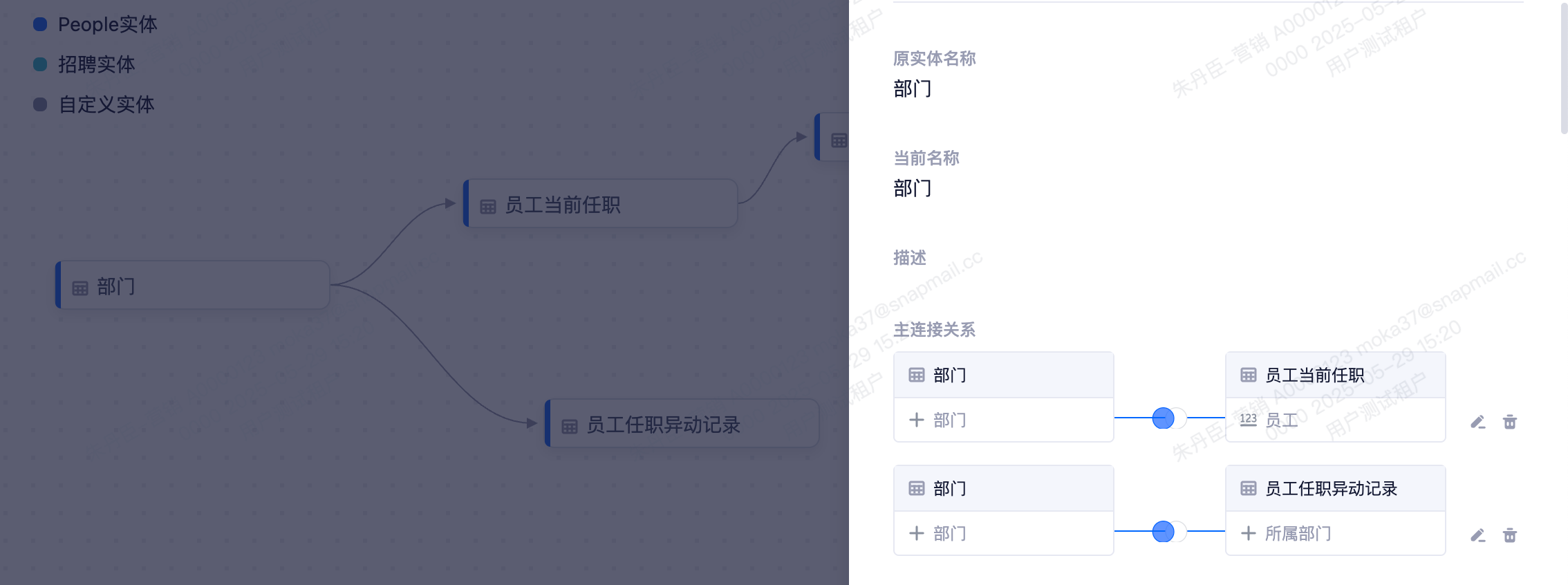Delete the 员工任职异动记录 join relation
The image size is (1568, 585).
[x=1510, y=535]
